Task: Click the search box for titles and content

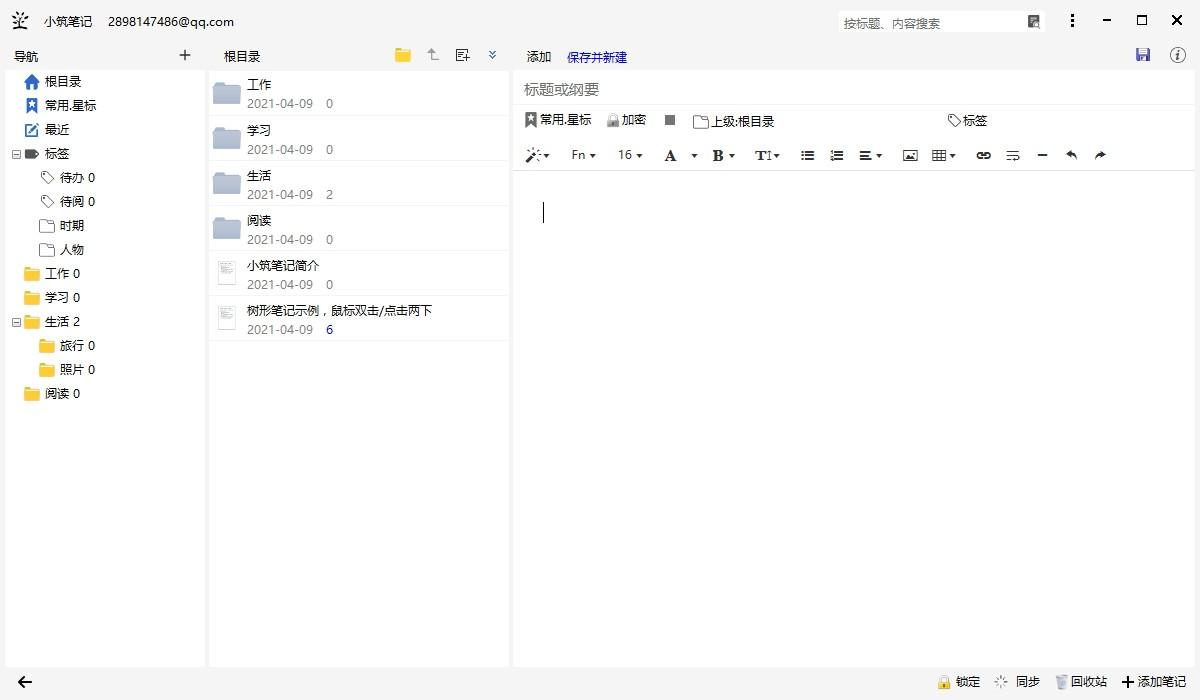Action: coord(932,22)
